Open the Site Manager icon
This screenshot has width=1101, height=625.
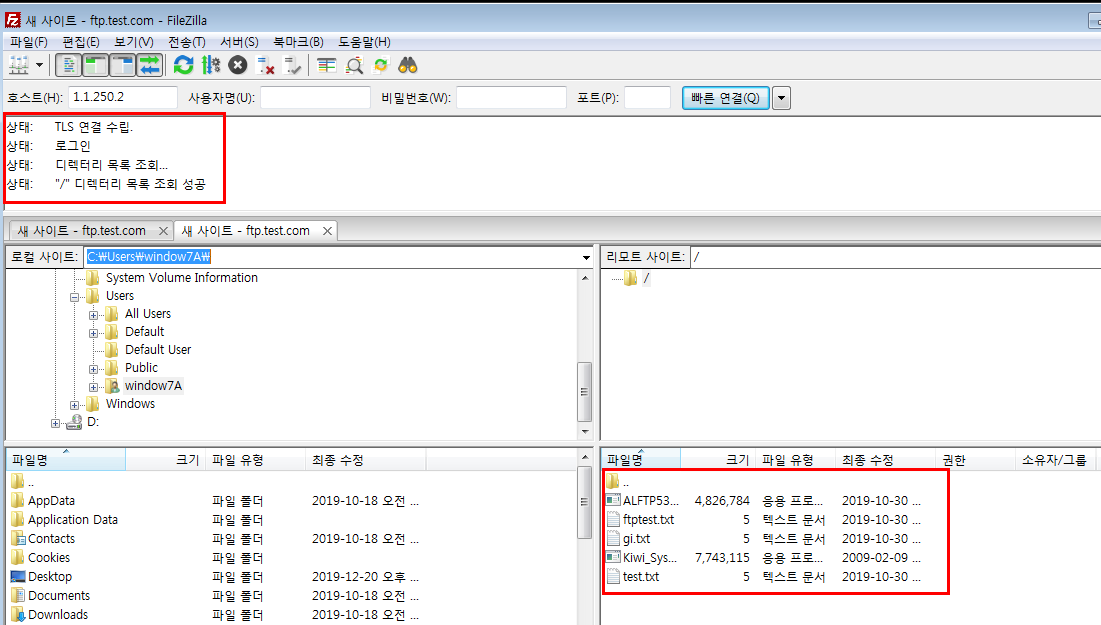pyautogui.click(x=19, y=65)
